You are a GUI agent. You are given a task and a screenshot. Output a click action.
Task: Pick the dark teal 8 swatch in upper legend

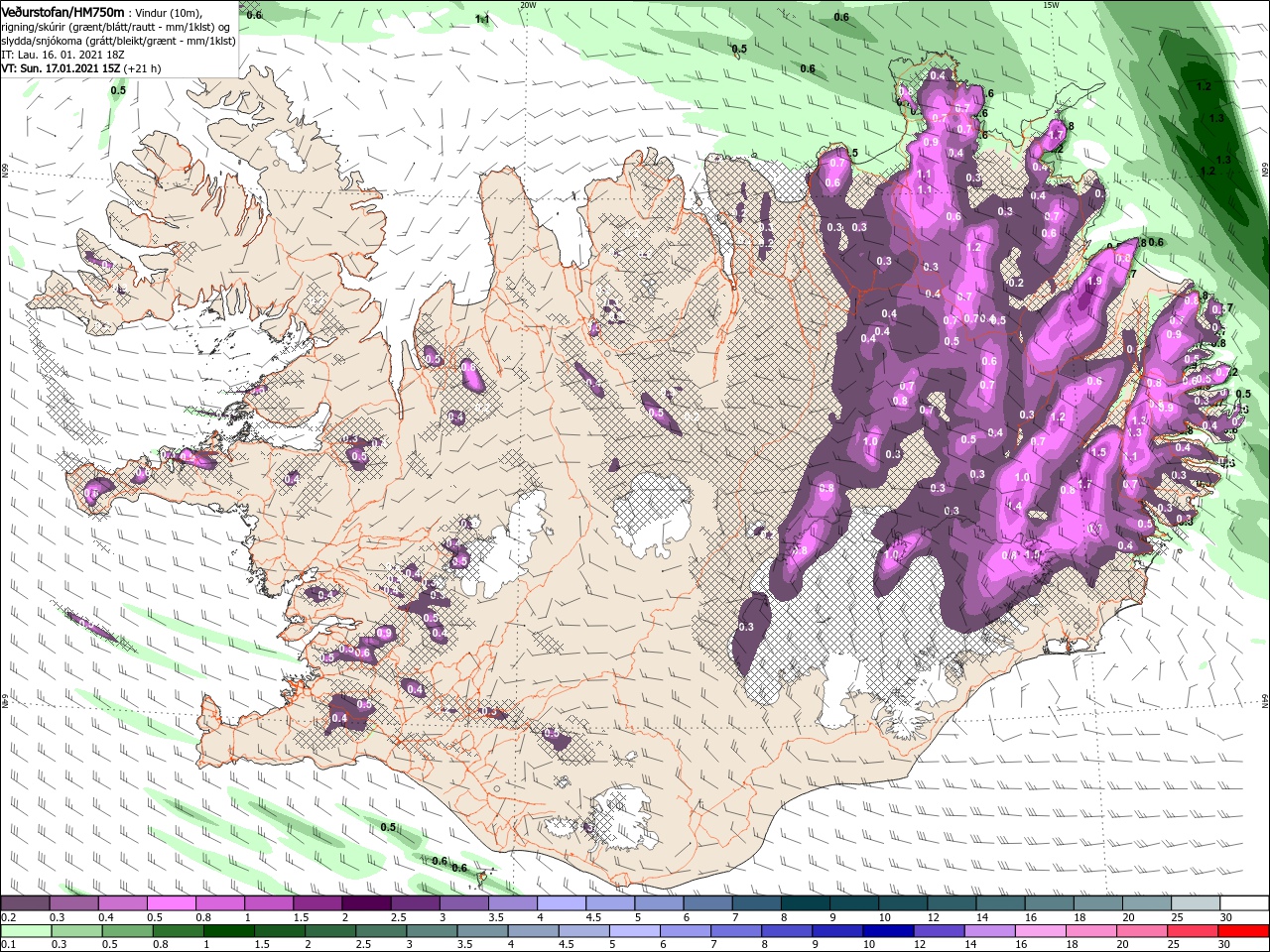(805, 903)
